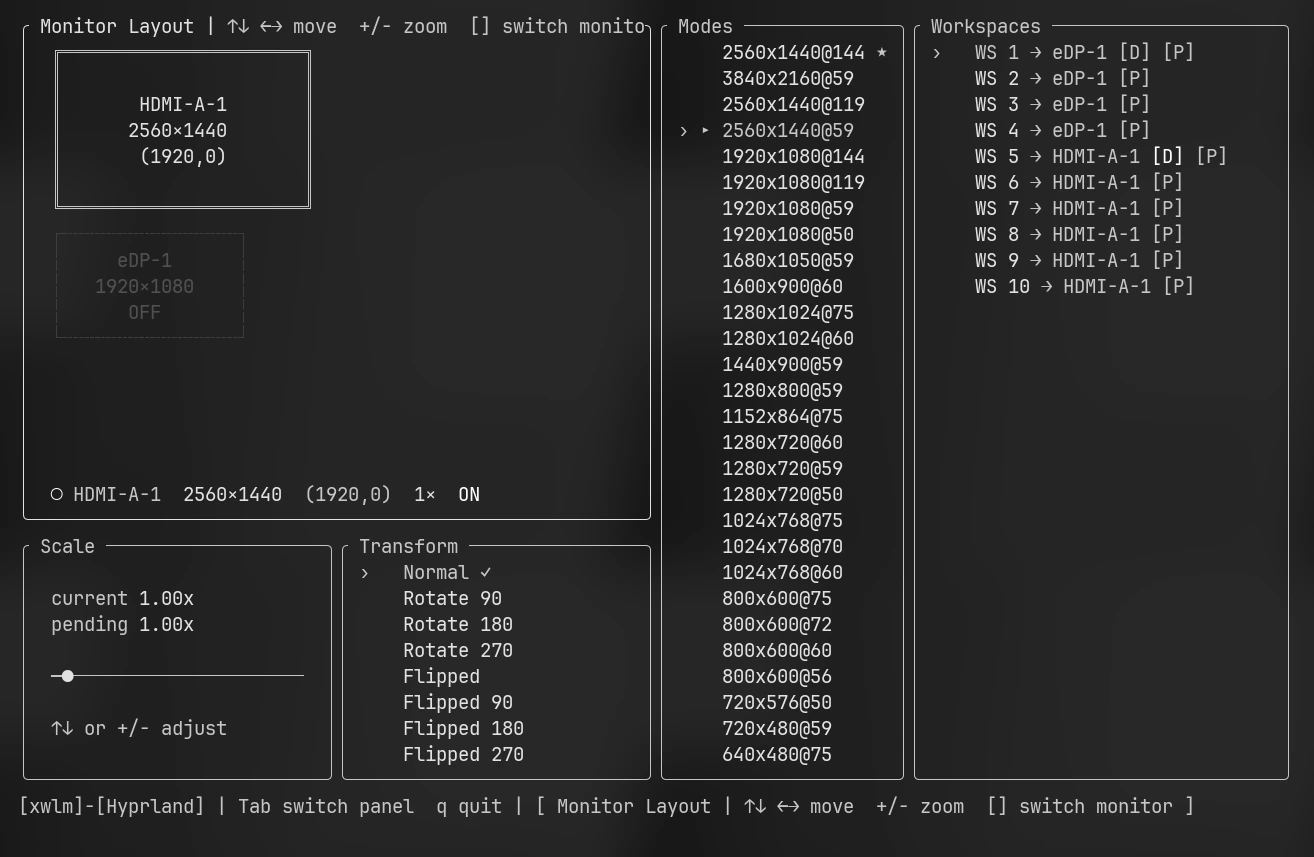This screenshot has height=857, width=1314.
Task: Select the disabled eDP-1 monitor box
Action: pyautogui.click(x=150, y=286)
